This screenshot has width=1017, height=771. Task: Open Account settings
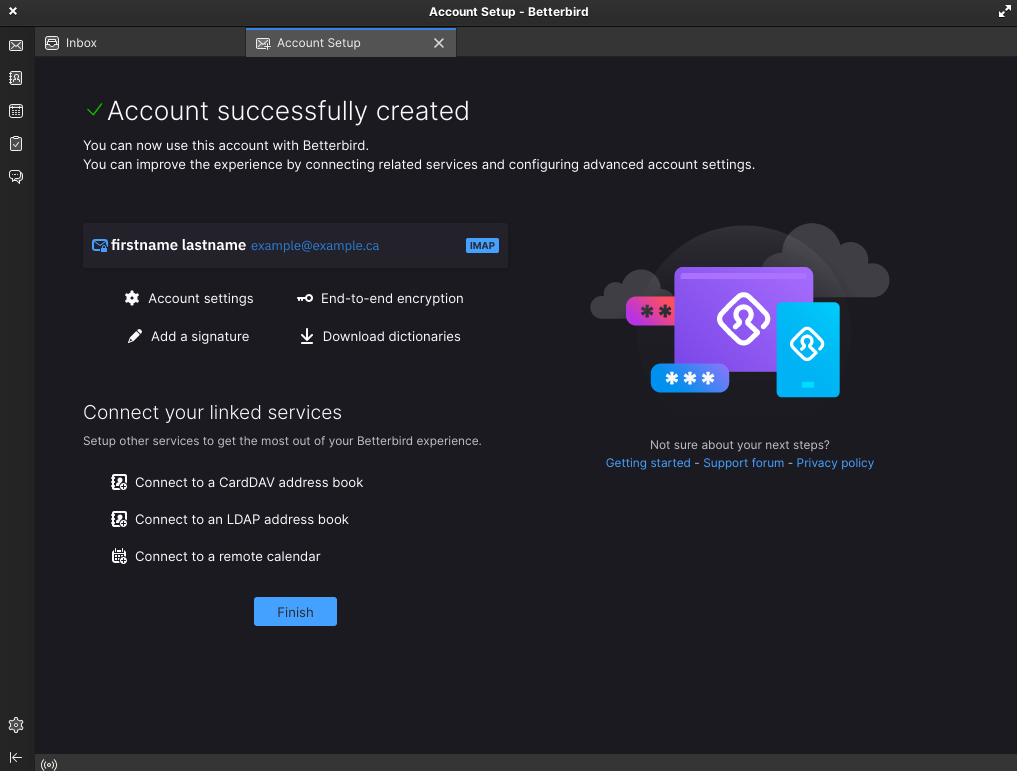point(189,298)
